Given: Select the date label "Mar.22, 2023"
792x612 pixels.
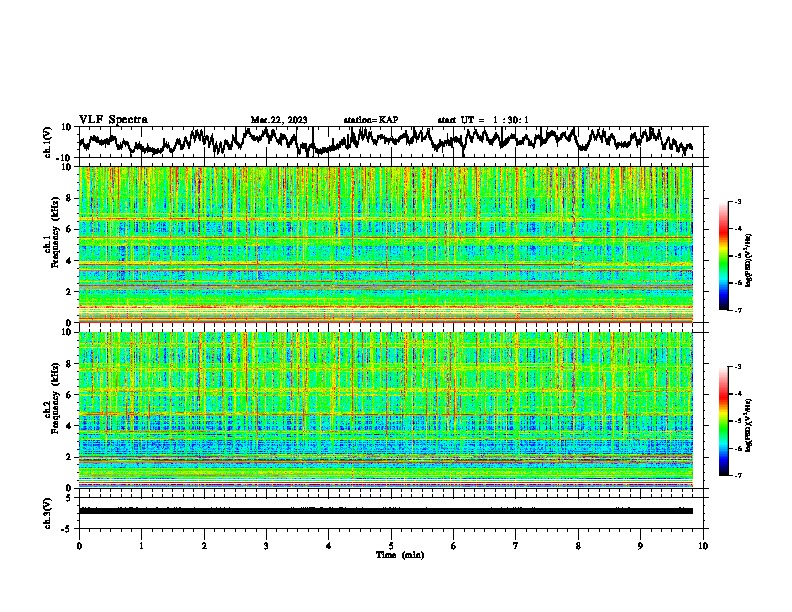Looking at the screenshot, I should 279,120.
